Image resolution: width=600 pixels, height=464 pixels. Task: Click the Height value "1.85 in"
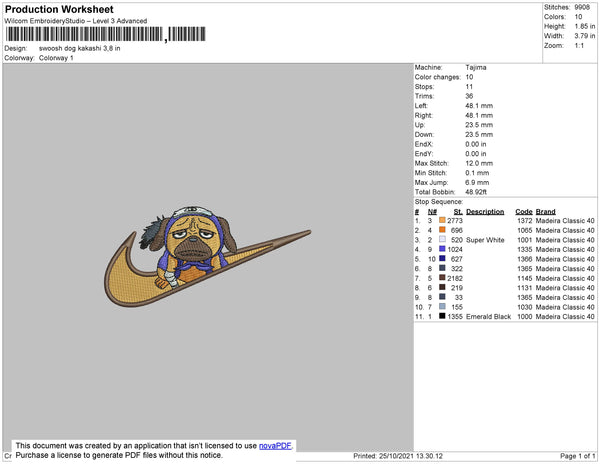click(584, 26)
